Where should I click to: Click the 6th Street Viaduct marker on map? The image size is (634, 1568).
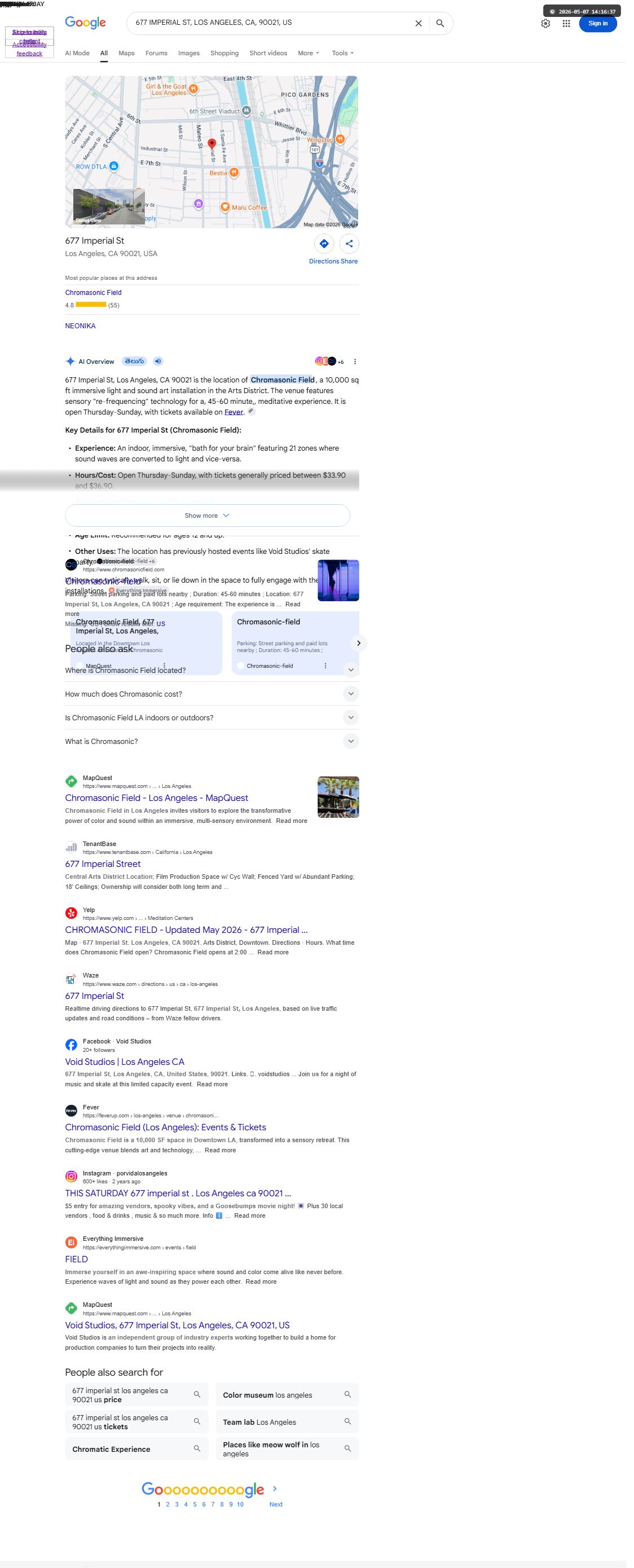click(246, 111)
